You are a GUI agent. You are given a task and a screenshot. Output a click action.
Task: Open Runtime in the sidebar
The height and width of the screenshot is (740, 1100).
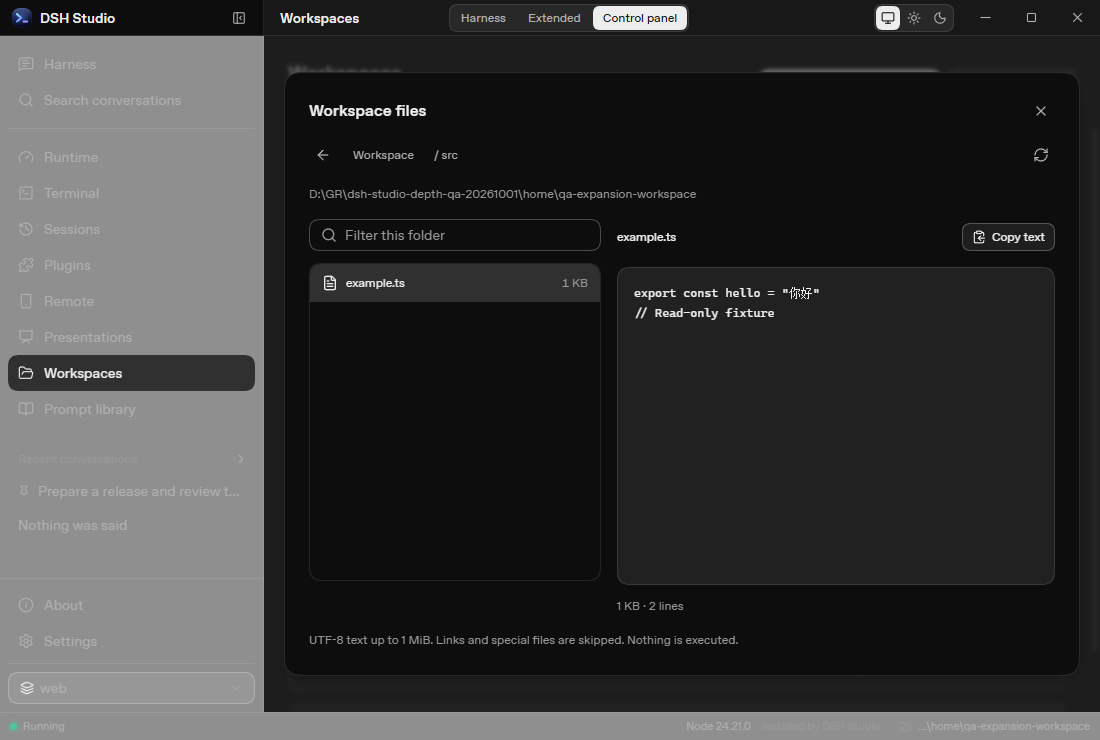coord(132,157)
